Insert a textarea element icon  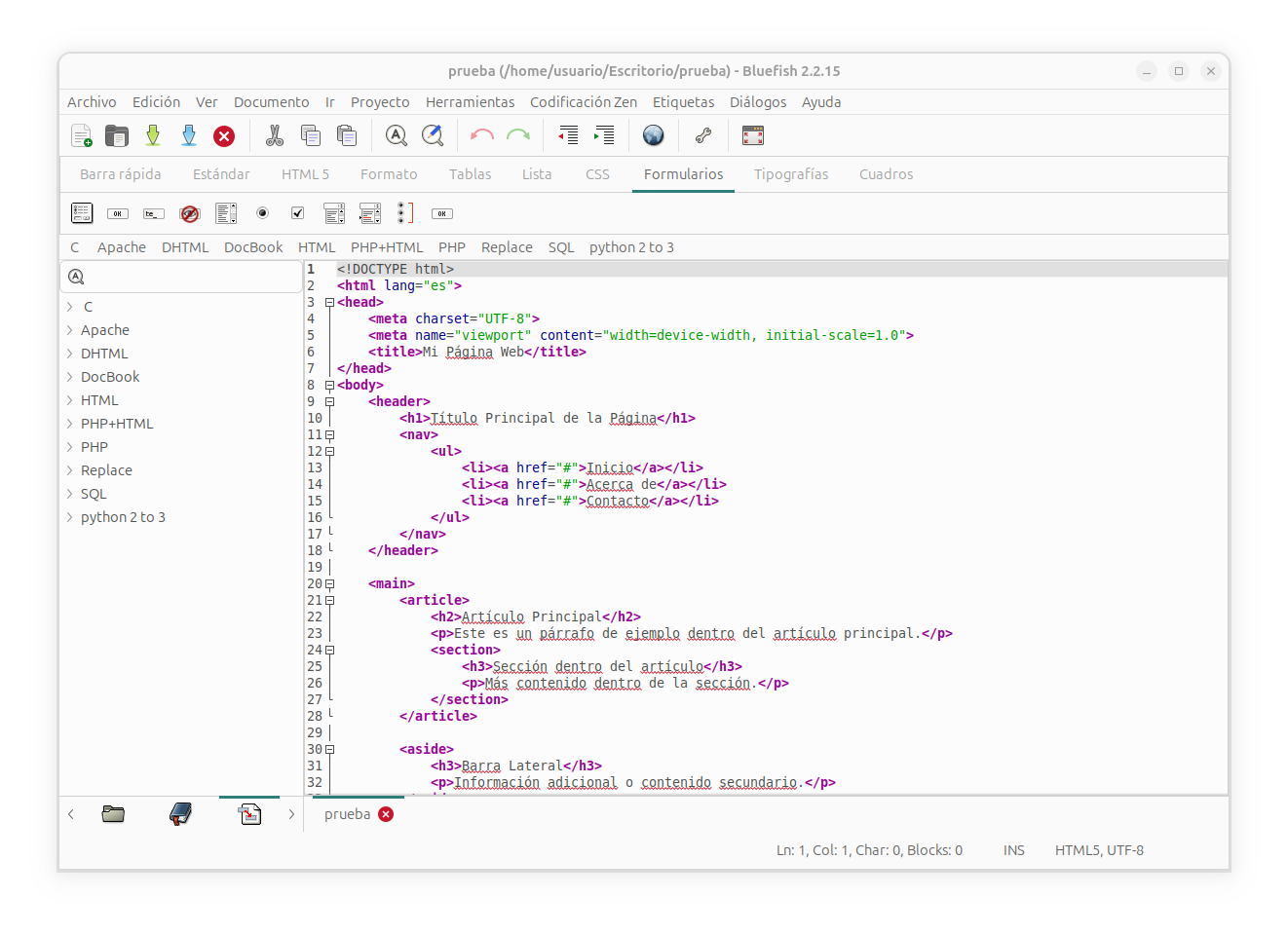point(226,213)
